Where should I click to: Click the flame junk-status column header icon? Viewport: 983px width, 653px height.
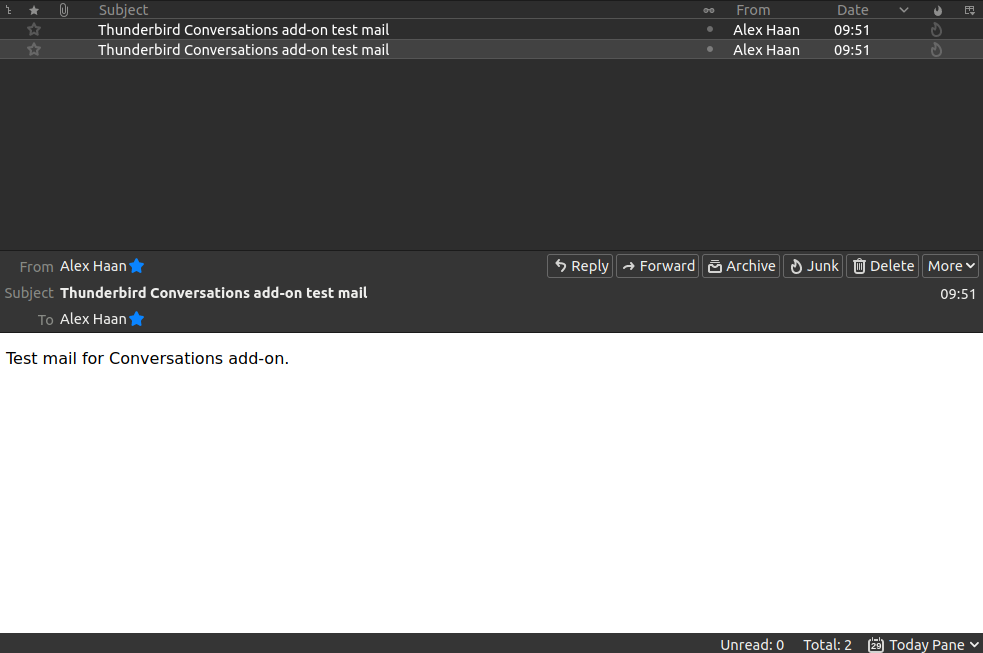coord(937,9)
